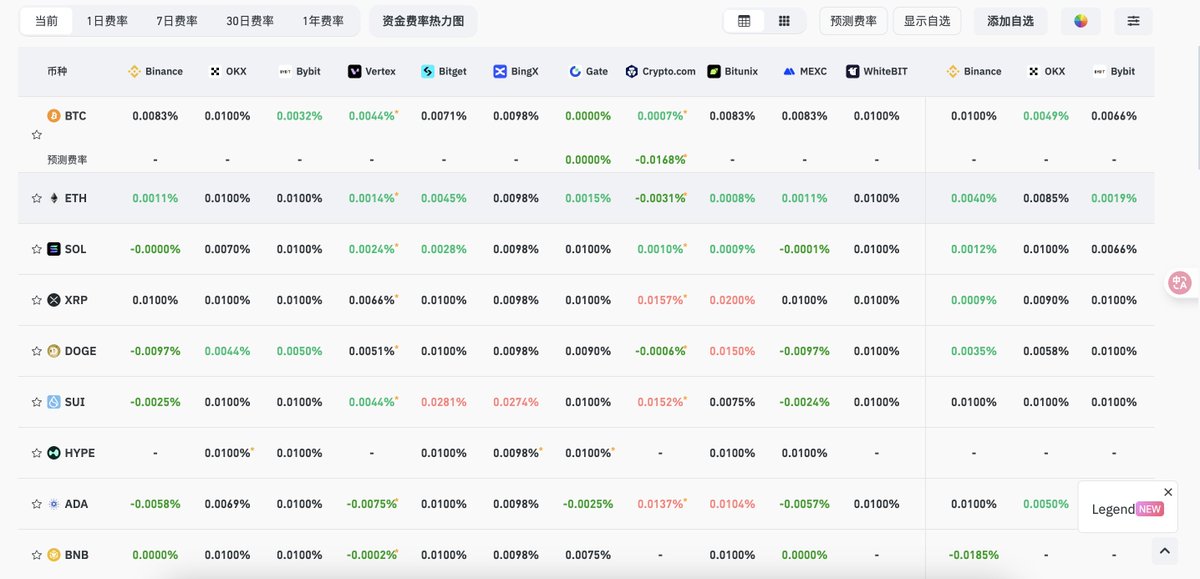The width and height of the screenshot is (1200, 579).
Task: Open the filter settings sliders icon
Action: point(1133,21)
